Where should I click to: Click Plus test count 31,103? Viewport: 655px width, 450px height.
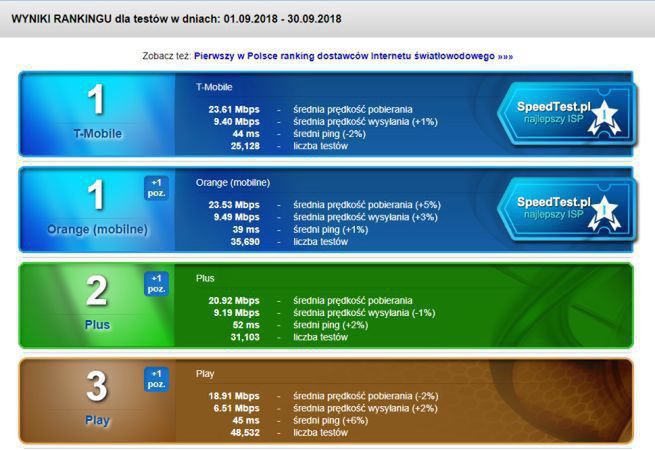(245, 337)
